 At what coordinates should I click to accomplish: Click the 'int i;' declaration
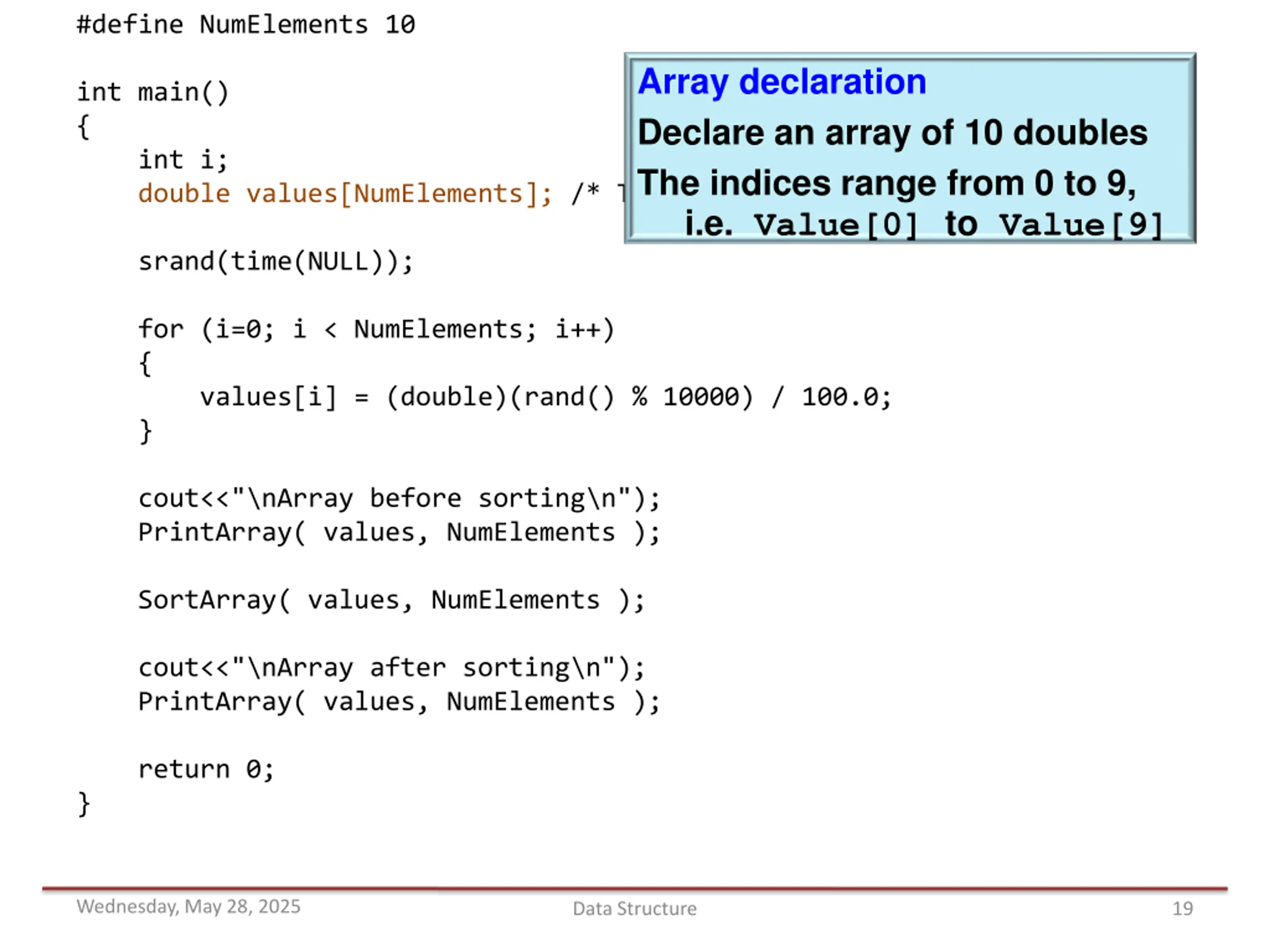point(183,160)
